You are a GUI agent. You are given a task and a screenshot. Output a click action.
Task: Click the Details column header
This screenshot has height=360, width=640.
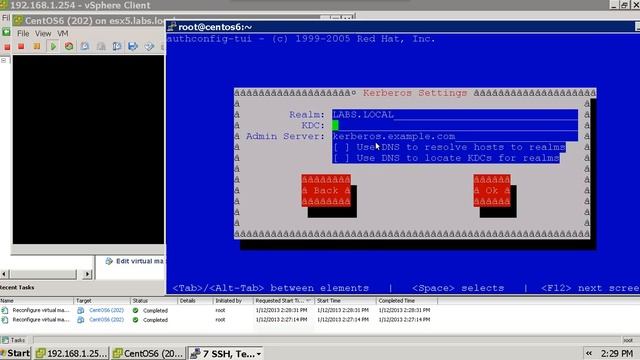[x=195, y=301]
